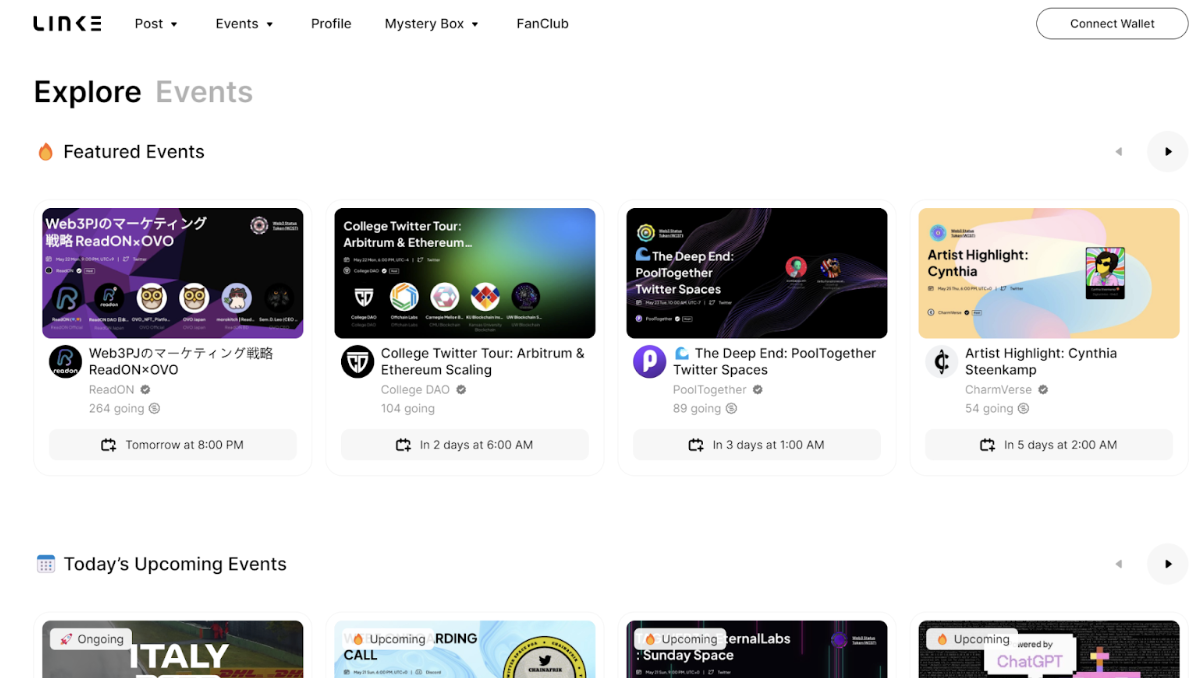
Task: Open Artist Highlight: Cynthia Steenkamp title
Action: point(1041,361)
